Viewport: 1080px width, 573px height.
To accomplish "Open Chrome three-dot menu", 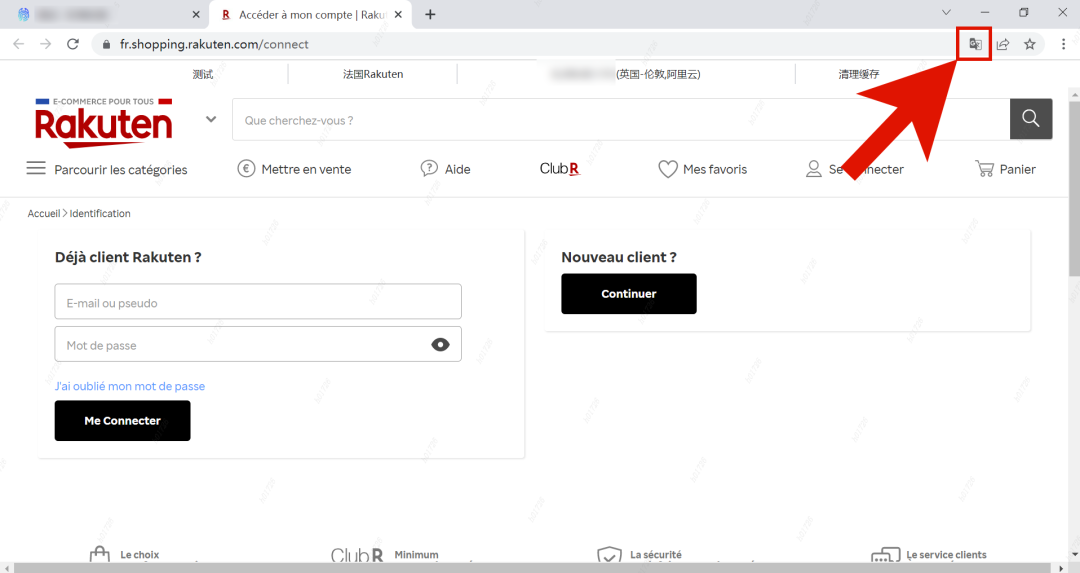I will [x=1063, y=44].
